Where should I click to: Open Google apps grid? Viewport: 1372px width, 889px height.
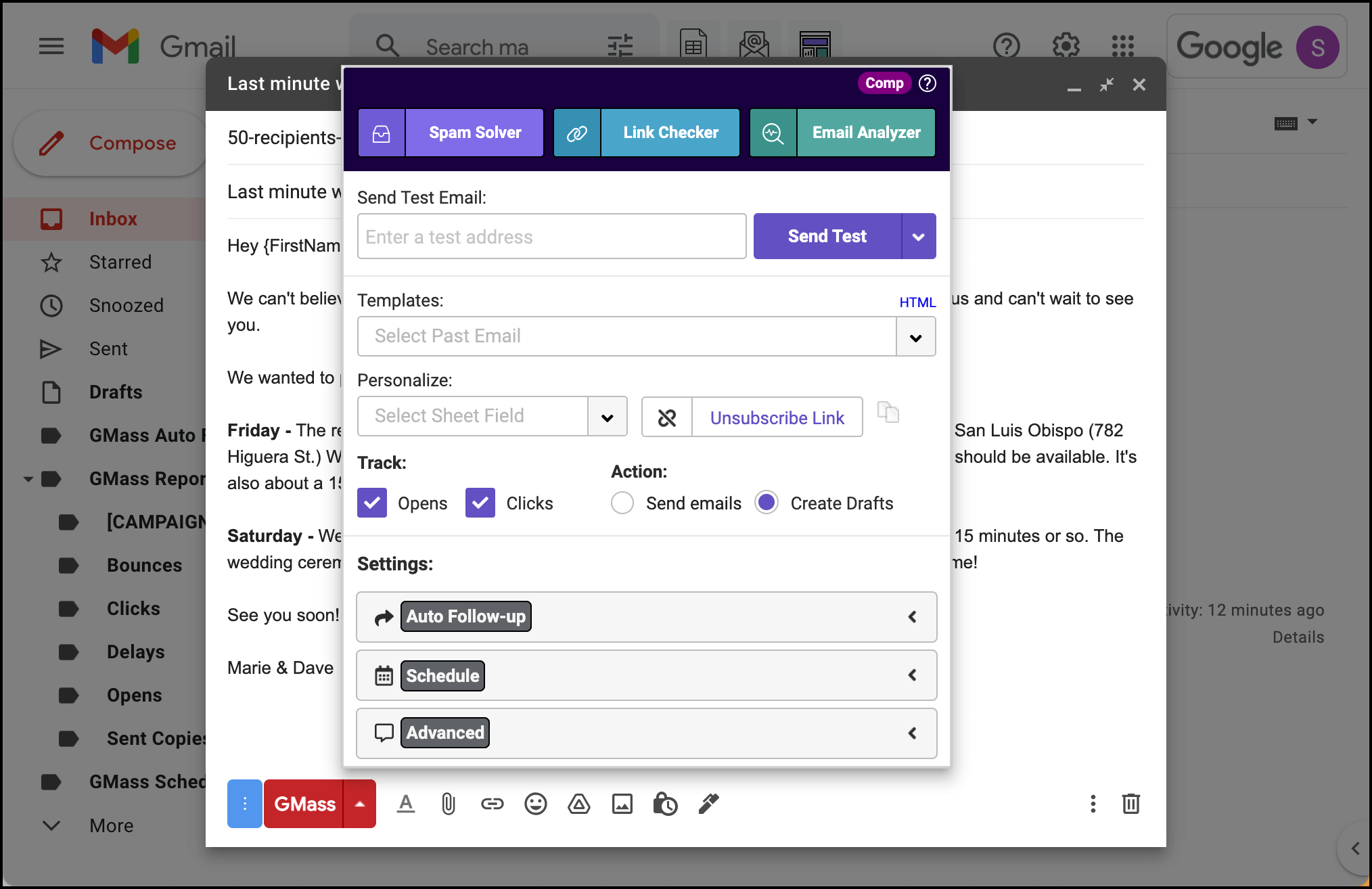1123,47
